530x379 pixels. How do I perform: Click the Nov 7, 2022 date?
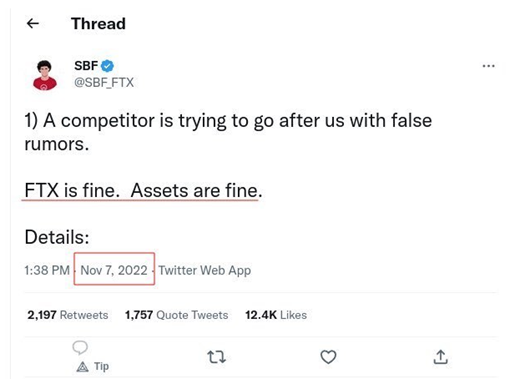(114, 270)
